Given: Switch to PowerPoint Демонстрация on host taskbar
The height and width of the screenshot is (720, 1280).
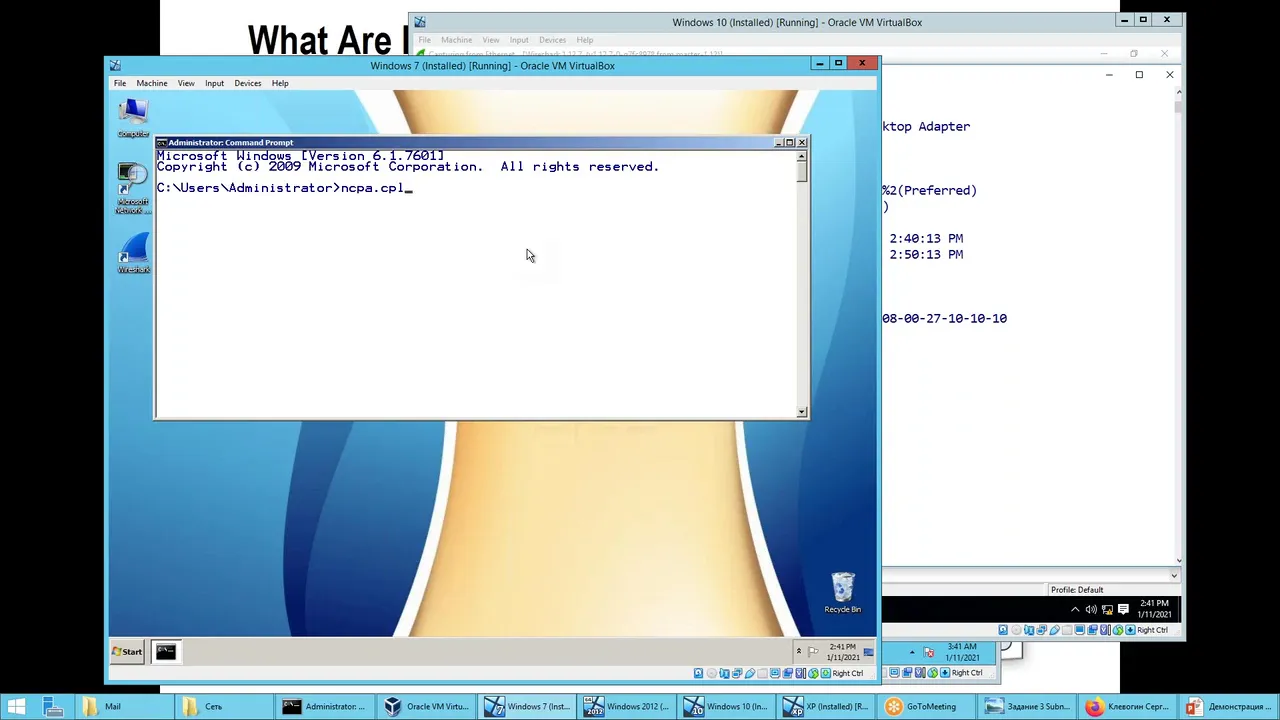Looking at the screenshot, I should click(x=1227, y=707).
